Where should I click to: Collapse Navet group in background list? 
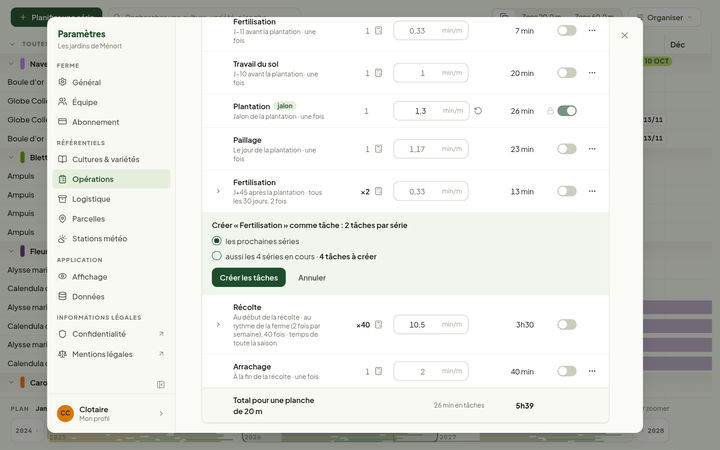11,64
